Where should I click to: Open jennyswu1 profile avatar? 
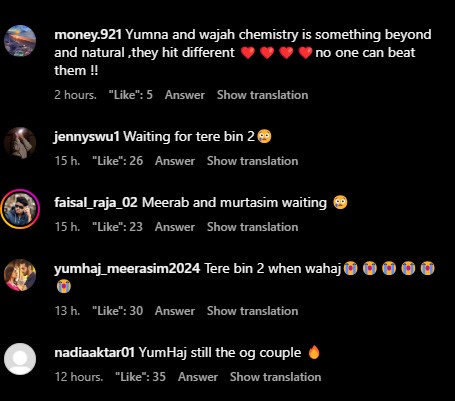click(20, 143)
